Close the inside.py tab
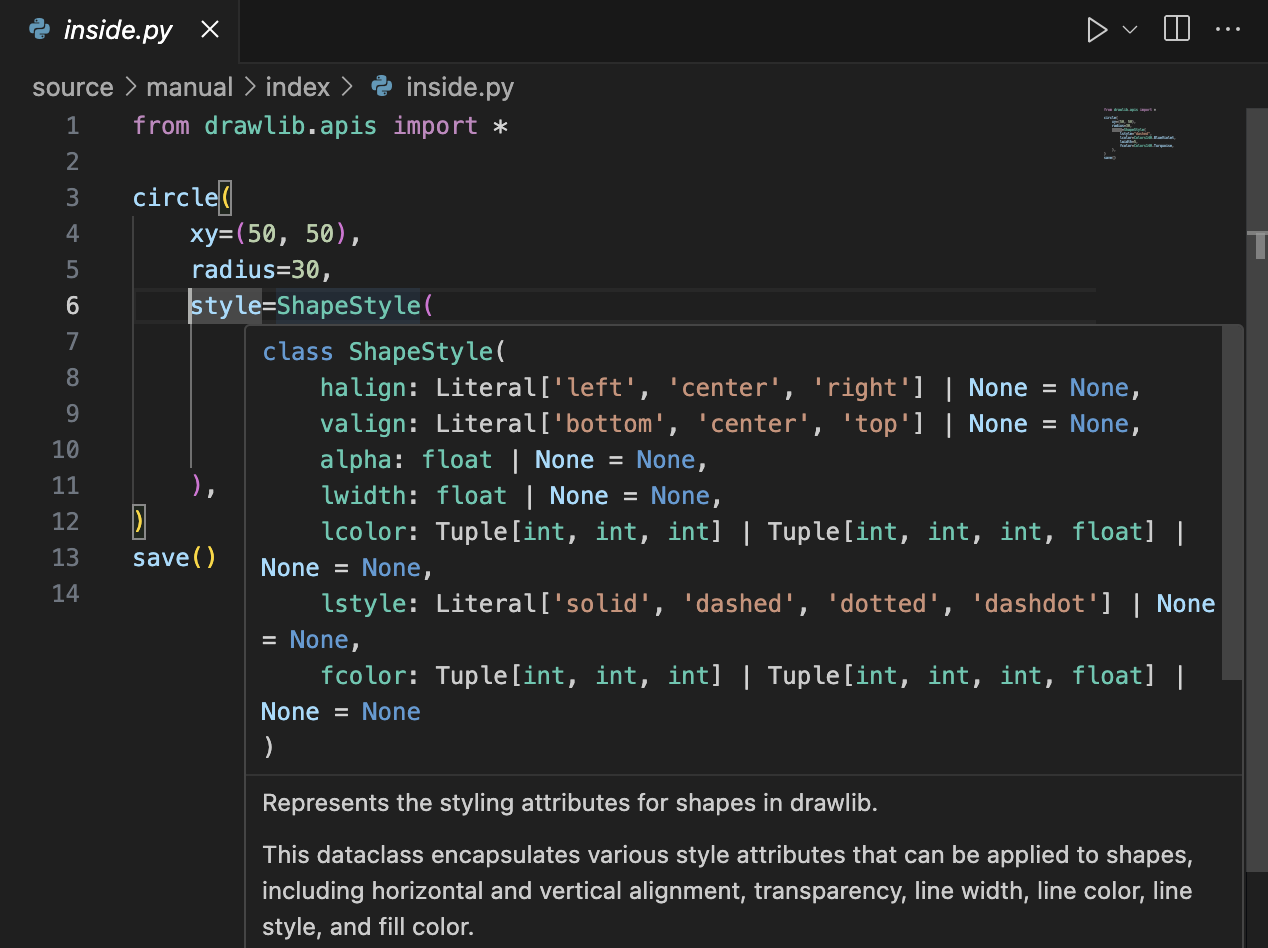Screen dimensions: 1268x948 point(210,30)
